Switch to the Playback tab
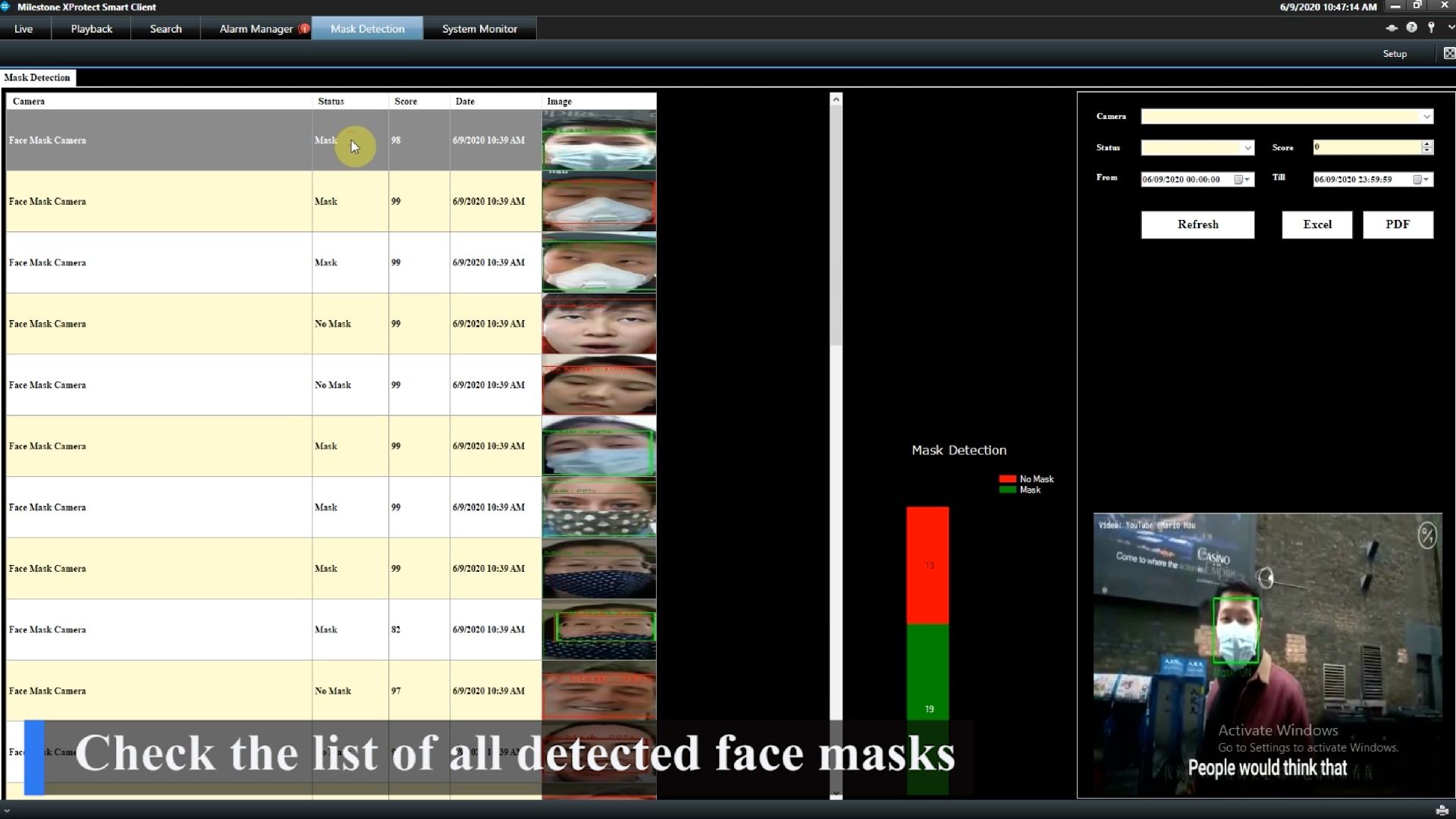 click(x=91, y=29)
